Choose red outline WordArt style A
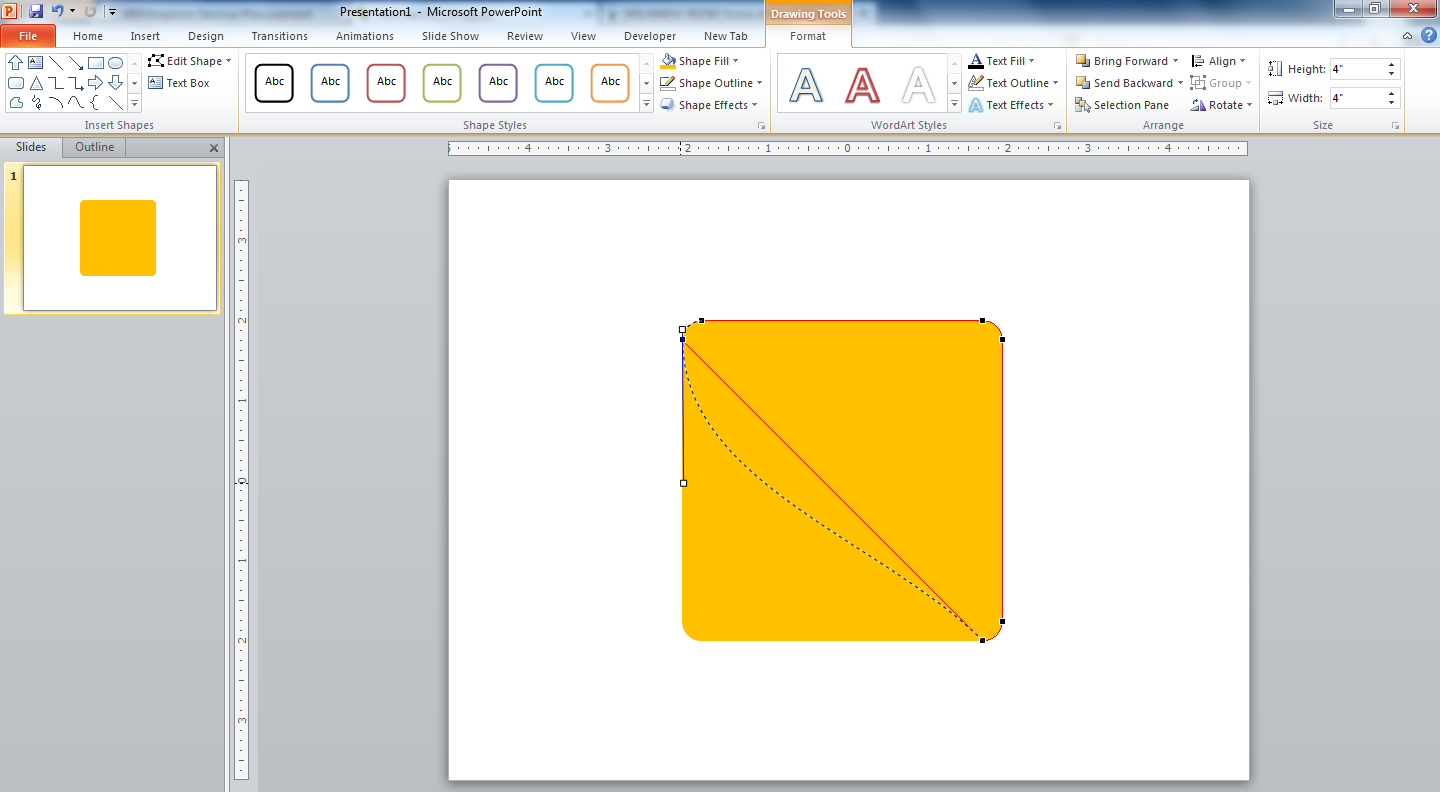Image resolution: width=1440 pixels, height=792 pixels. (x=862, y=85)
